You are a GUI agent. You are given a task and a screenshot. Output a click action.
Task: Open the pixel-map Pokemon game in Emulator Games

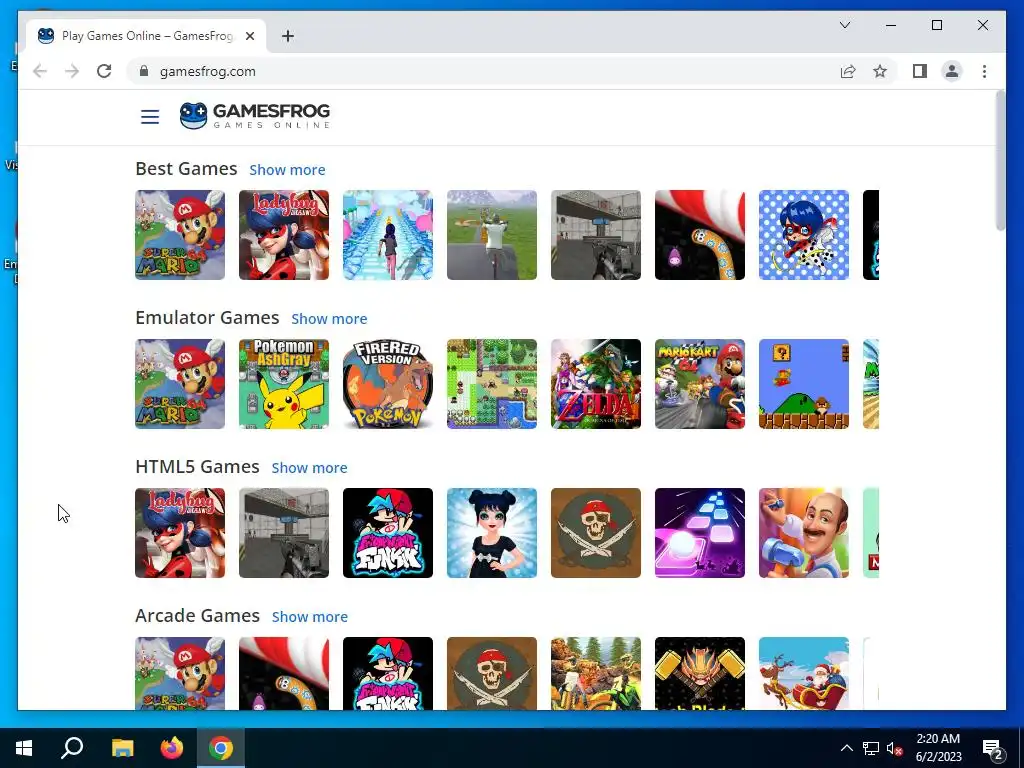click(492, 384)
